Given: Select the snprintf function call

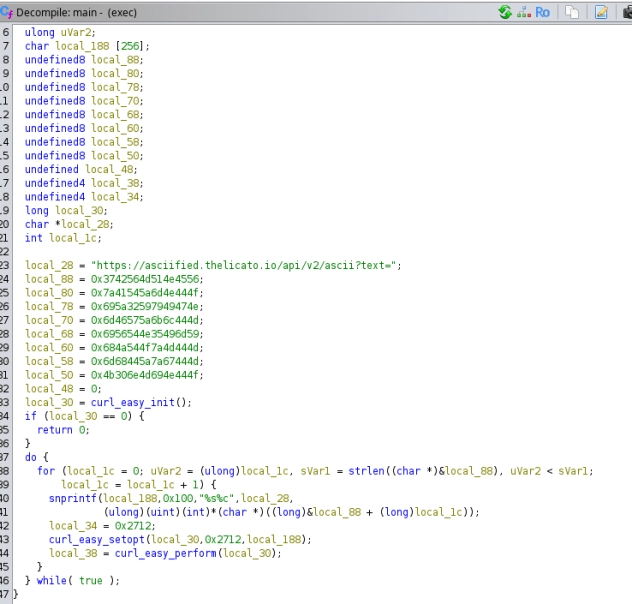Looking at the screenshot, I should [x=71, y=498].
